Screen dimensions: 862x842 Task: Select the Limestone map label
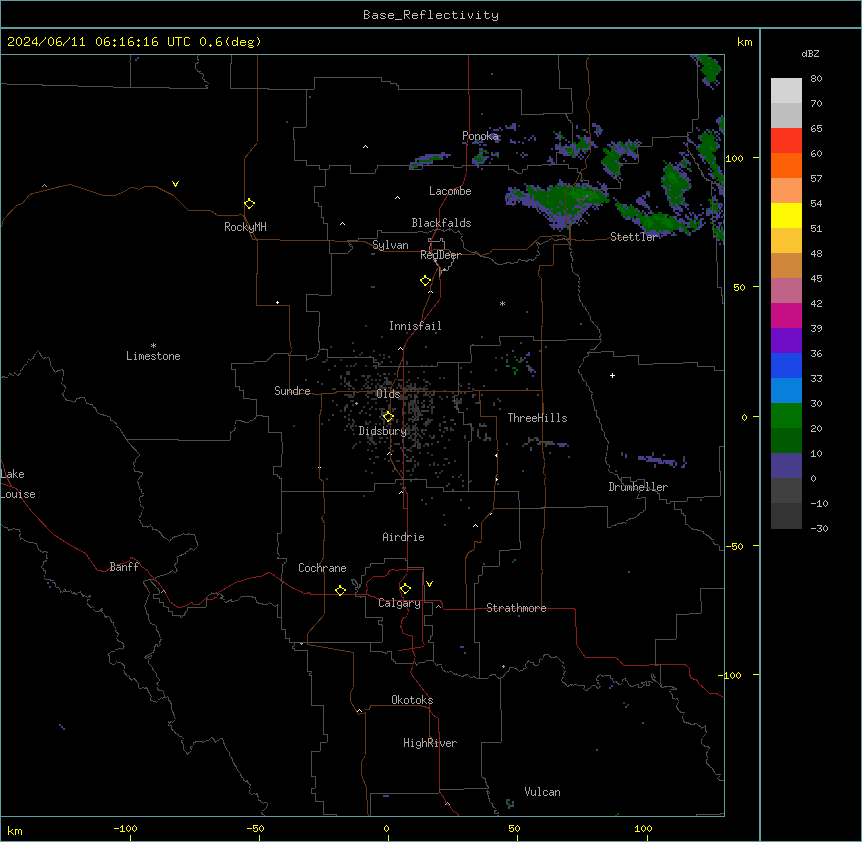(153, 356)
